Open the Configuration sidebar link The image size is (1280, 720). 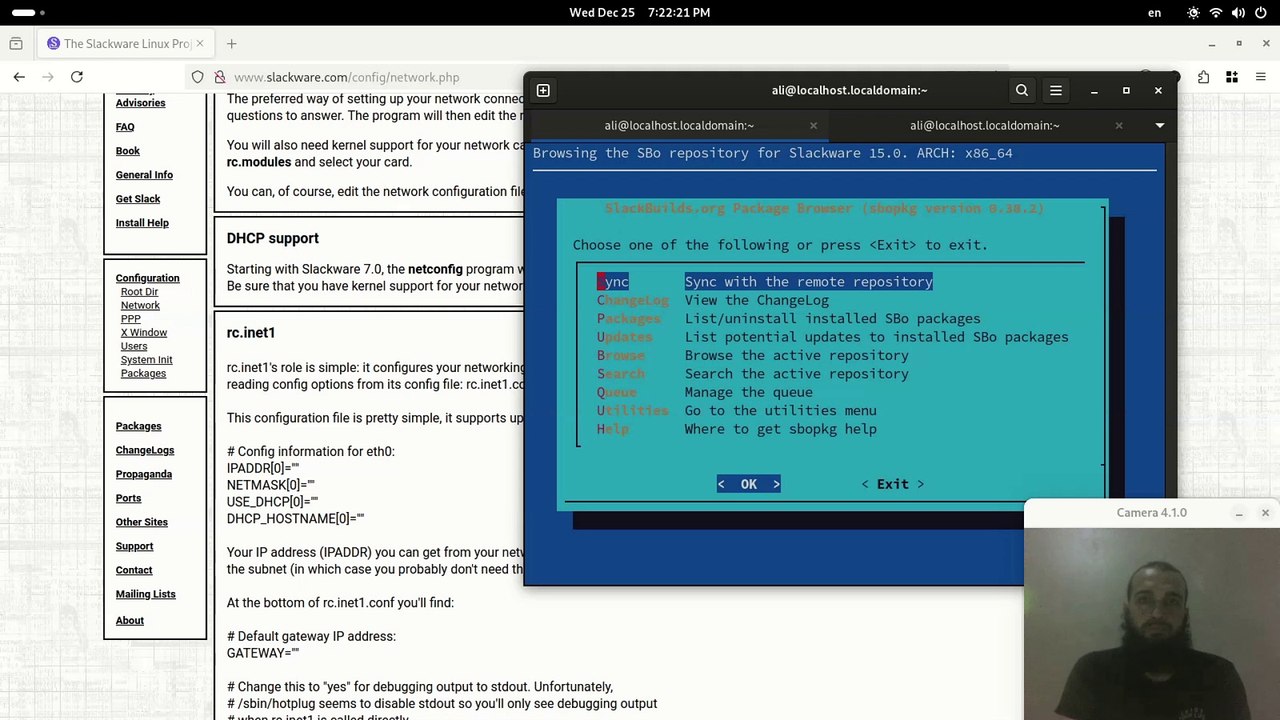point(147,278)
